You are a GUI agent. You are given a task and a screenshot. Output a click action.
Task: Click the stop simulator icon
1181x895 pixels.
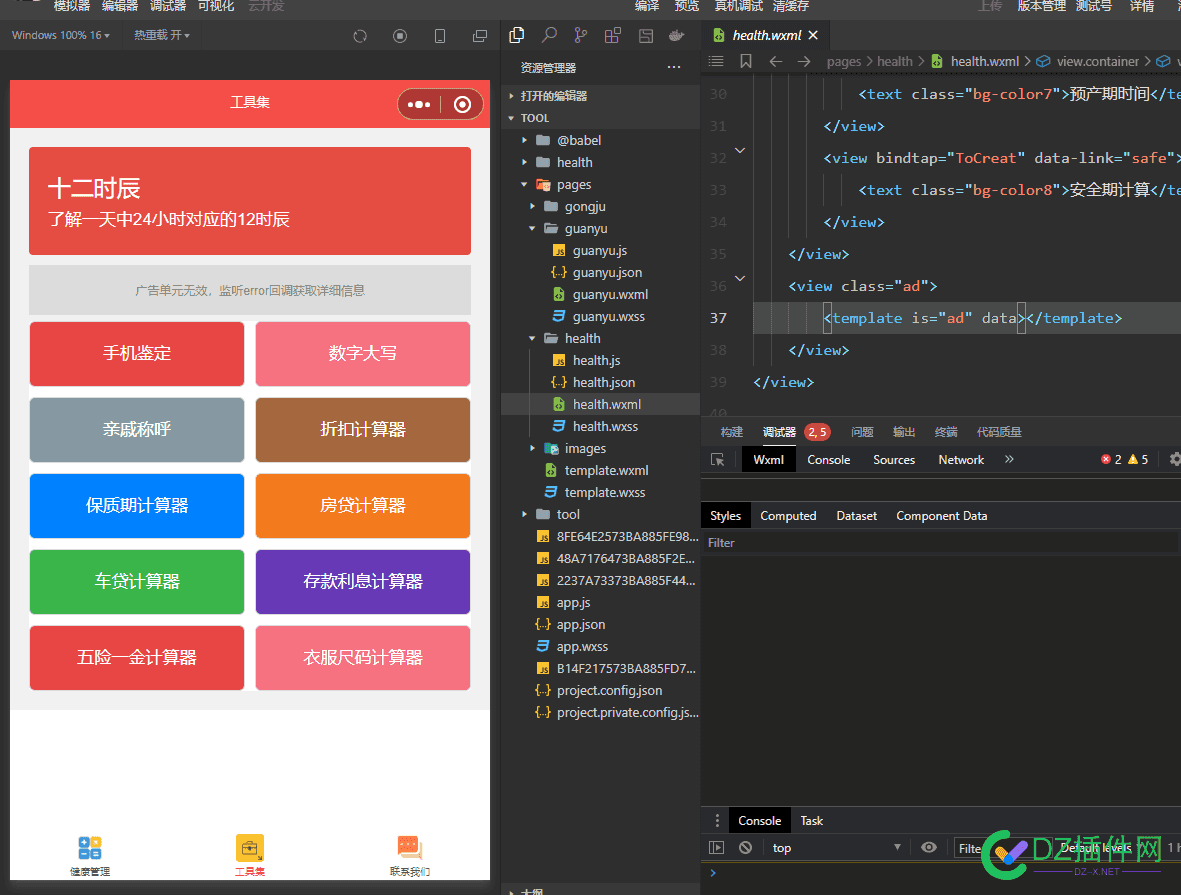point(400,35)
